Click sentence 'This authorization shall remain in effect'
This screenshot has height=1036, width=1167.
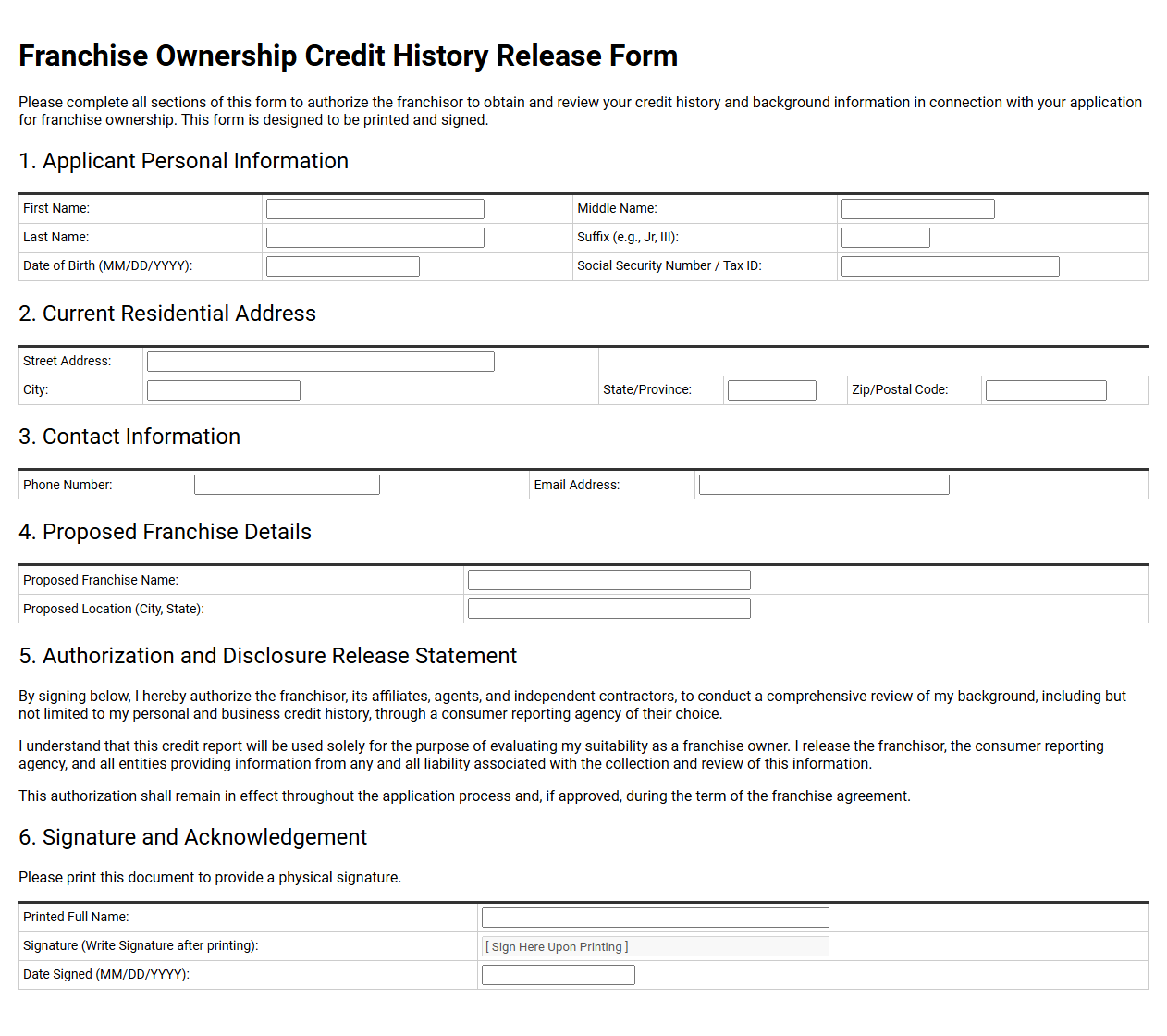464,796
